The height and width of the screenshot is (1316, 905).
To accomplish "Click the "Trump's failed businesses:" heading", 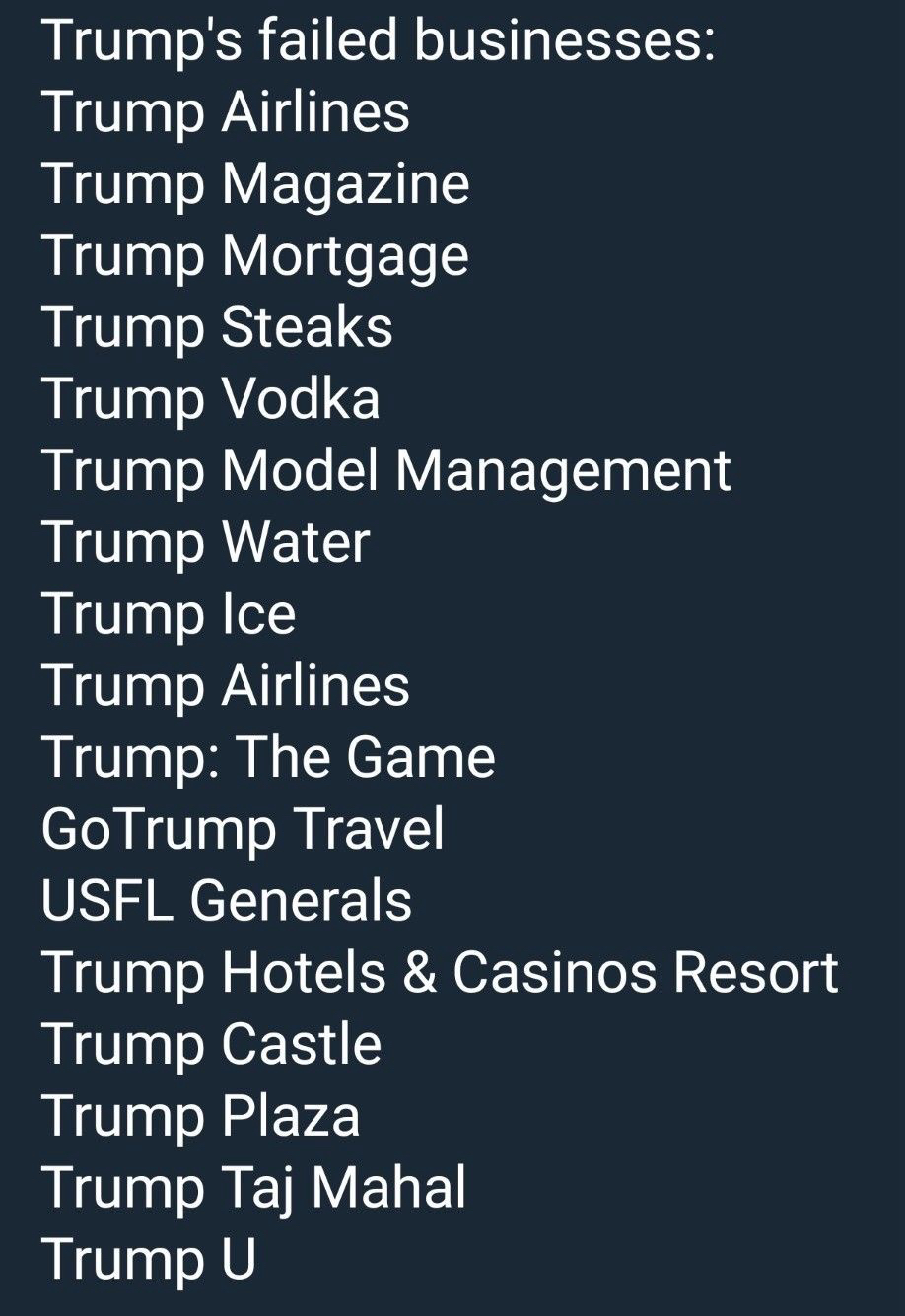I will [x=378, y=41].
